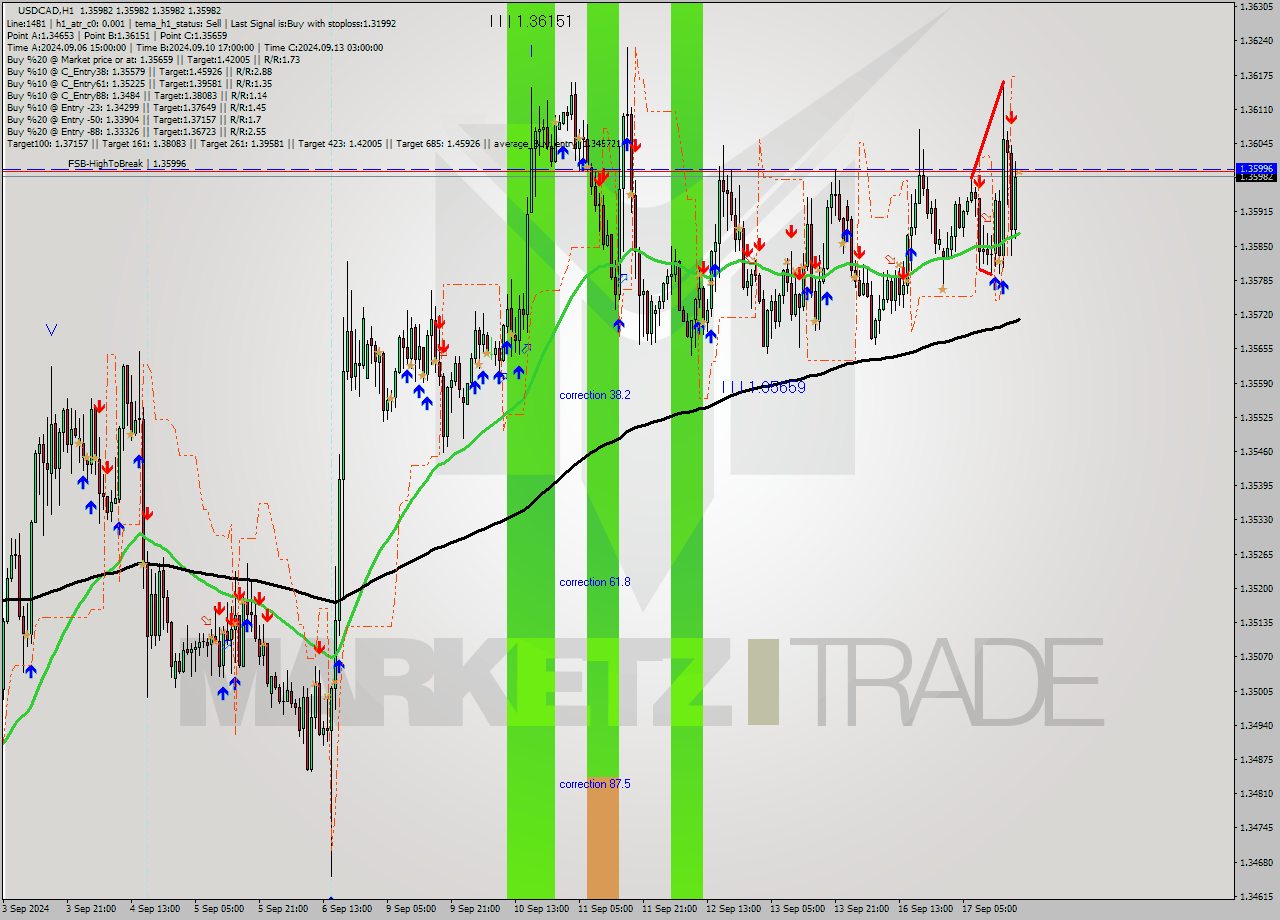Click the 1.35330 price axis label
The image size is (1280, 920).
[x=1256, y=520]
